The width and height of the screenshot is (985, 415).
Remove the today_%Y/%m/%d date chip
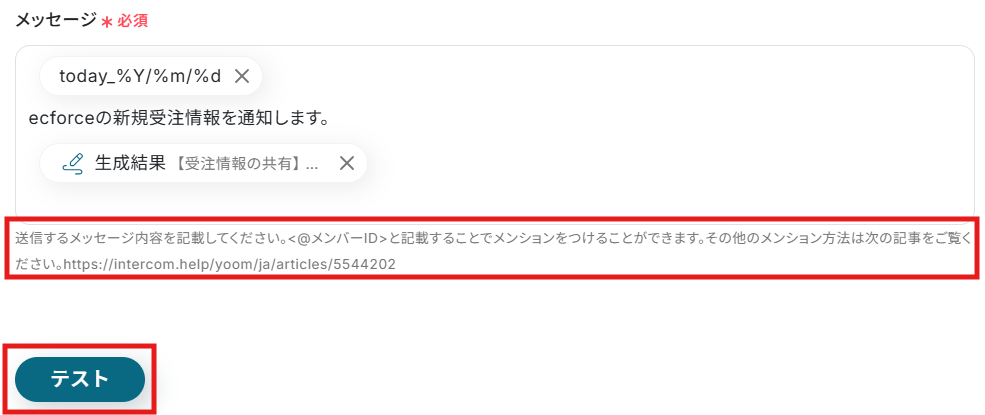(x=242, y=77)
